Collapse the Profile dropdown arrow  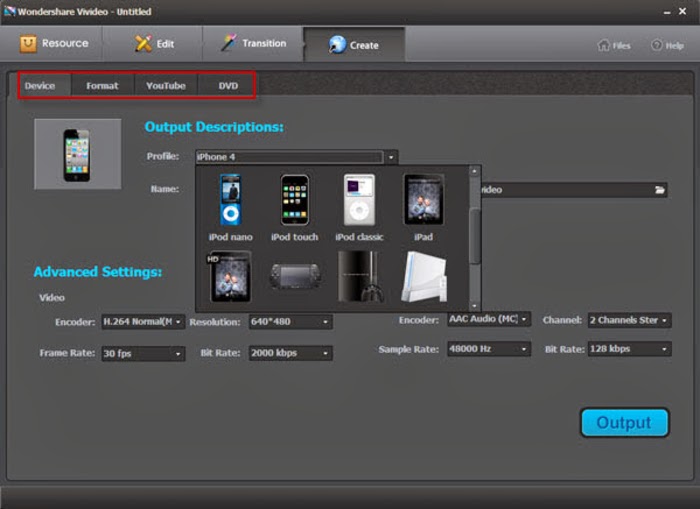391,157
